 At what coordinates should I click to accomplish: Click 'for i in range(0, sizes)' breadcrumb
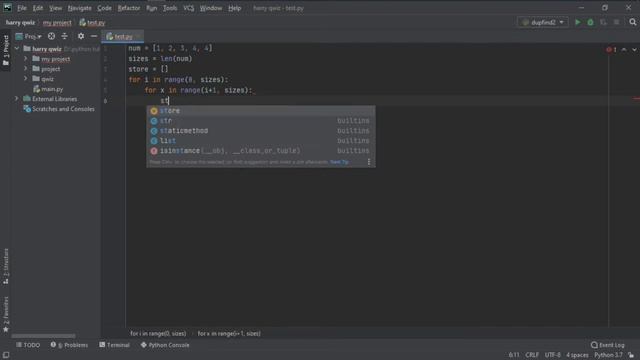[x=158, y=333]
